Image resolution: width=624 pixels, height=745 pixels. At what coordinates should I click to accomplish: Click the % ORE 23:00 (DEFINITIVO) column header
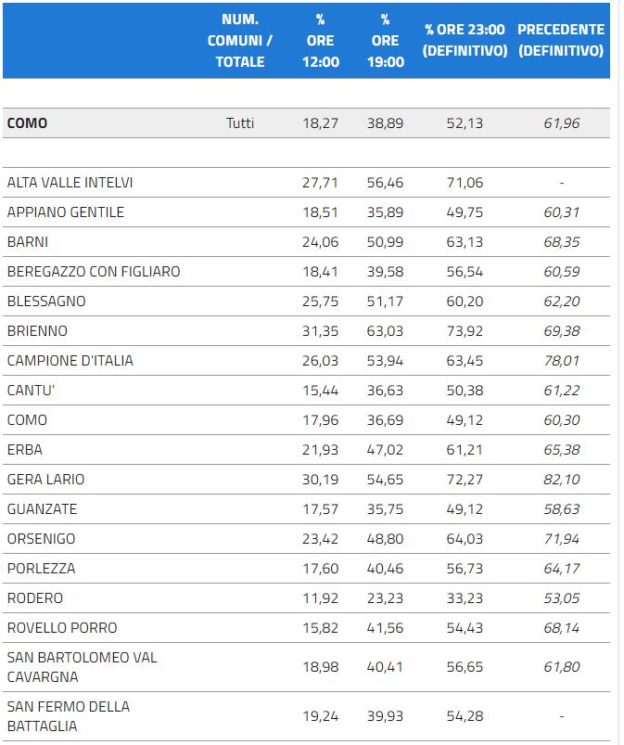(465, 40)
